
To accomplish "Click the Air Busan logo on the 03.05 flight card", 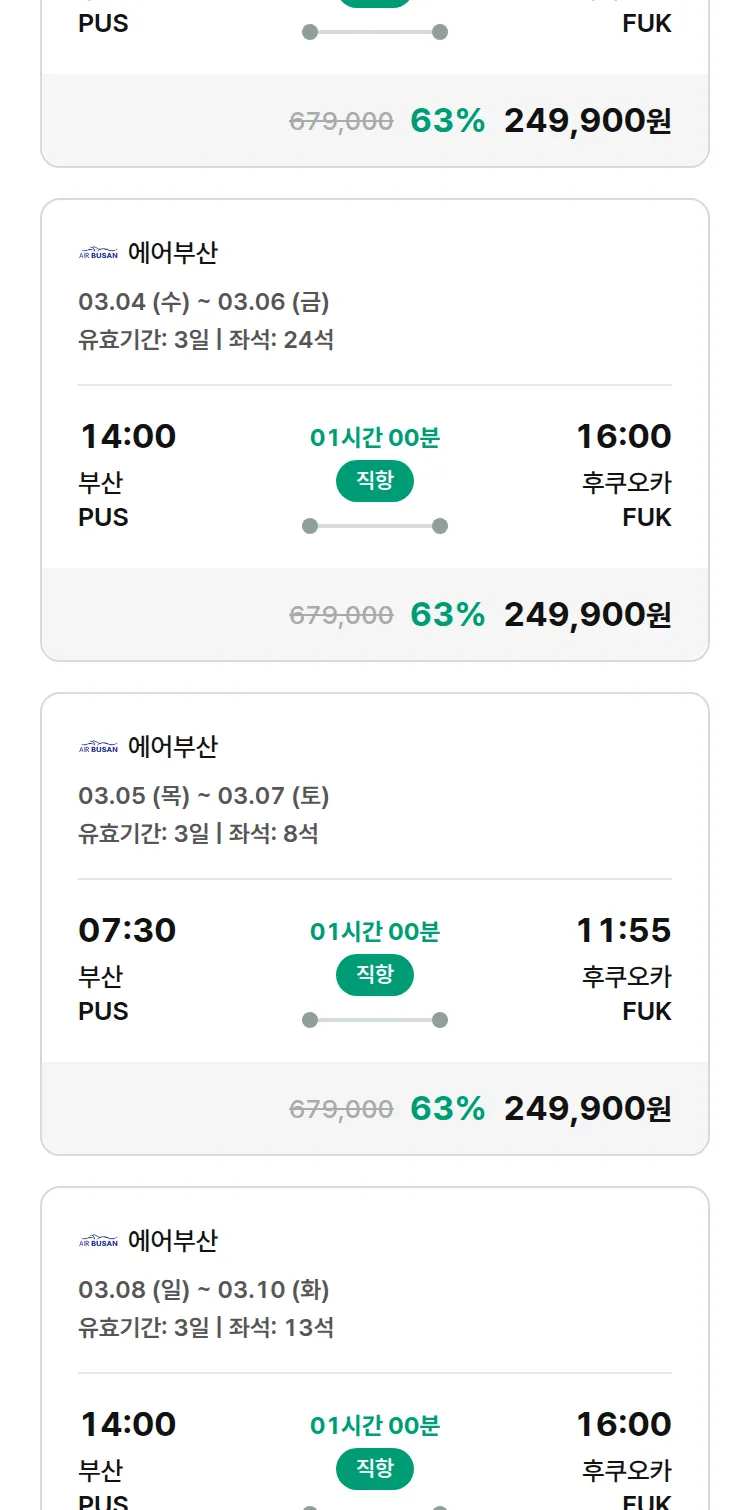I will pyautogui.click(x=98, y=747).
